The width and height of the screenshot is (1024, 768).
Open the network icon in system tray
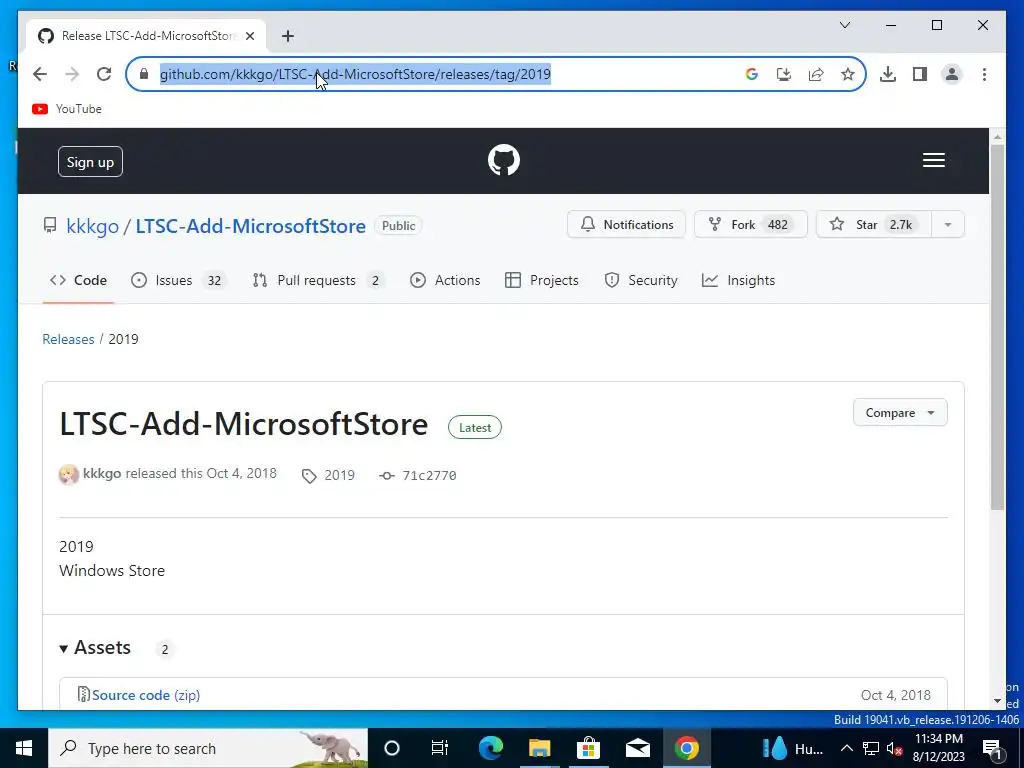pyautogui.click(x=871, y=748)
